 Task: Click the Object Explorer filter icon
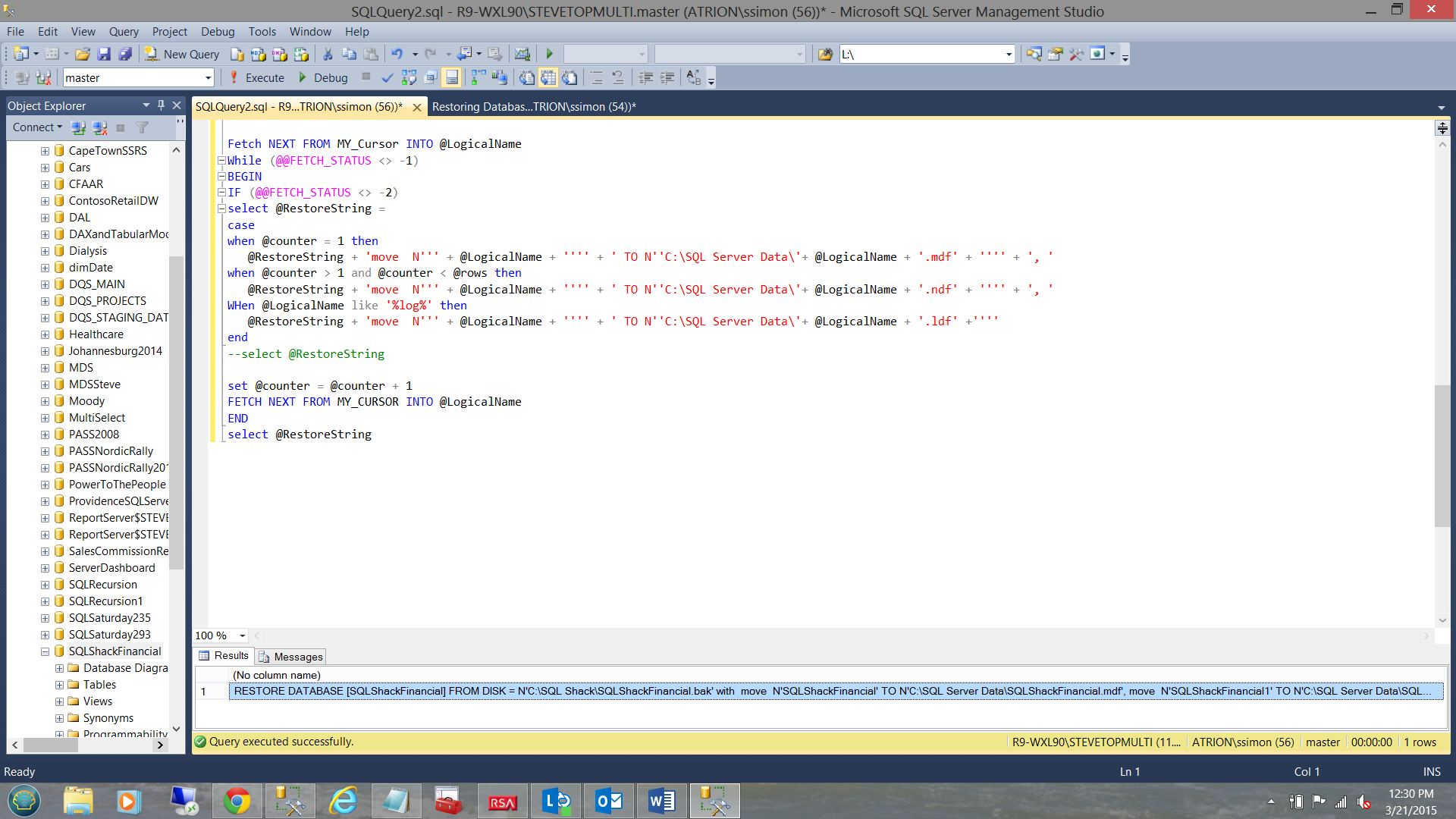click(142, 127)
